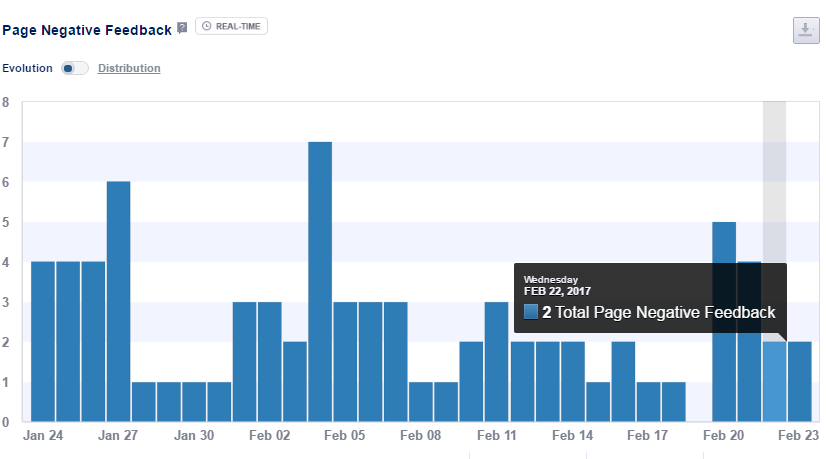Click the Total Page Negative Feedback tooltip text
The height and width of the screenshot is (459, 826).
click(x=665, y=313)
